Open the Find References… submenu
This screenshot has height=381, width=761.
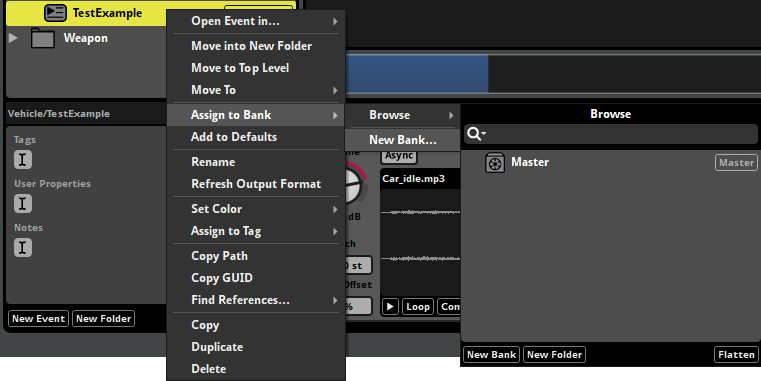coord(256,300)
